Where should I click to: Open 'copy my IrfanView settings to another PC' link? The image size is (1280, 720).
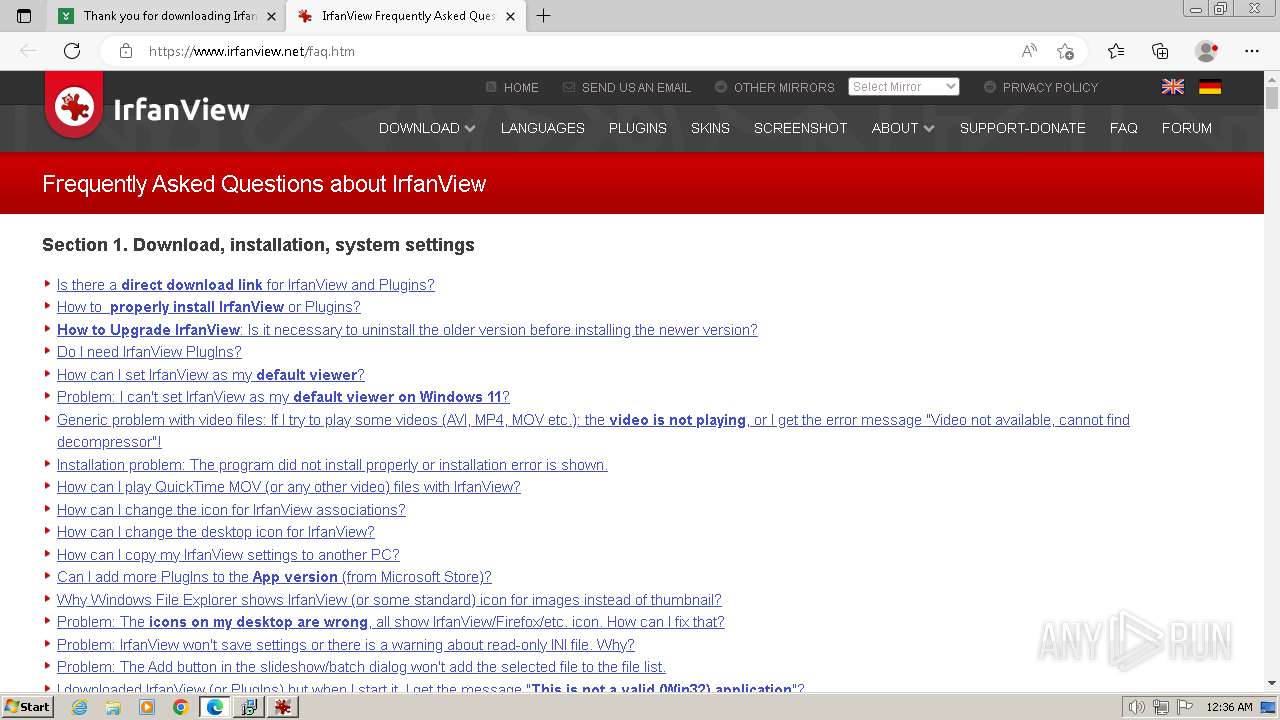pos(228,555)
